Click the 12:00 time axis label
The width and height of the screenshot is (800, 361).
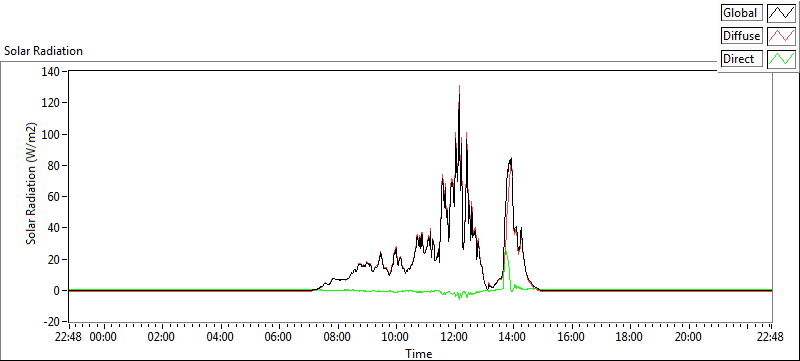(x=454, y=337)
